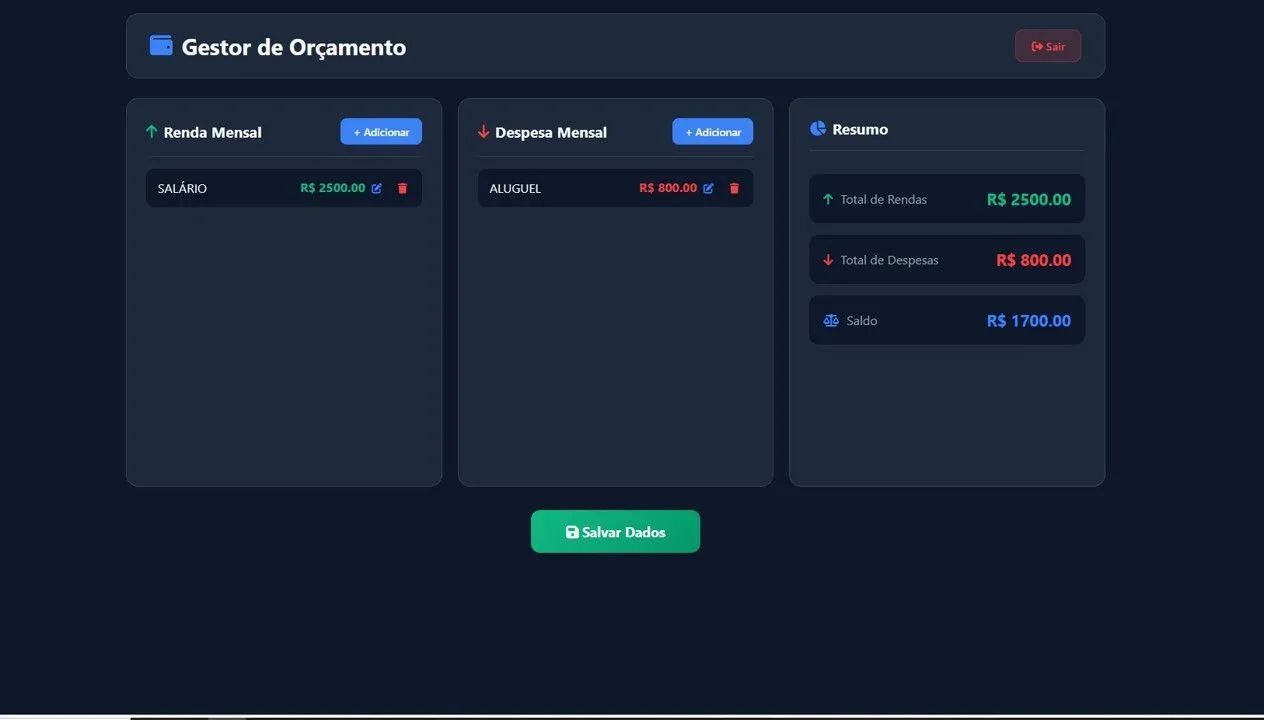Click the Total de Rendas amount R$ 2500.00
This screenshot has width=1264, height=720.
[x=1029, y=199]
